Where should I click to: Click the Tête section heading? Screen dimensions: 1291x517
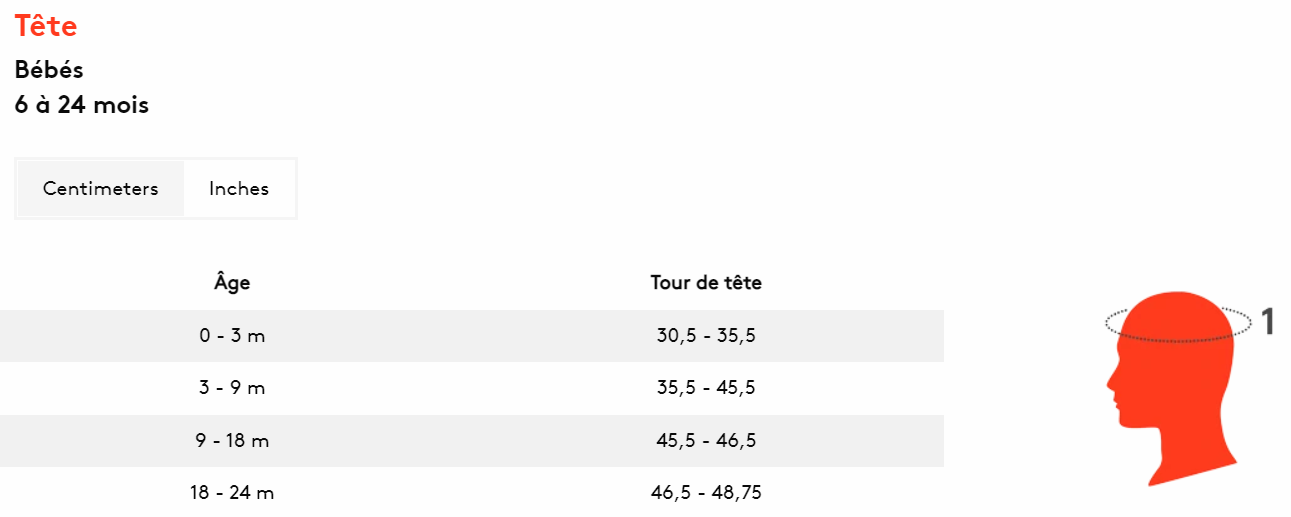point(46,26)
